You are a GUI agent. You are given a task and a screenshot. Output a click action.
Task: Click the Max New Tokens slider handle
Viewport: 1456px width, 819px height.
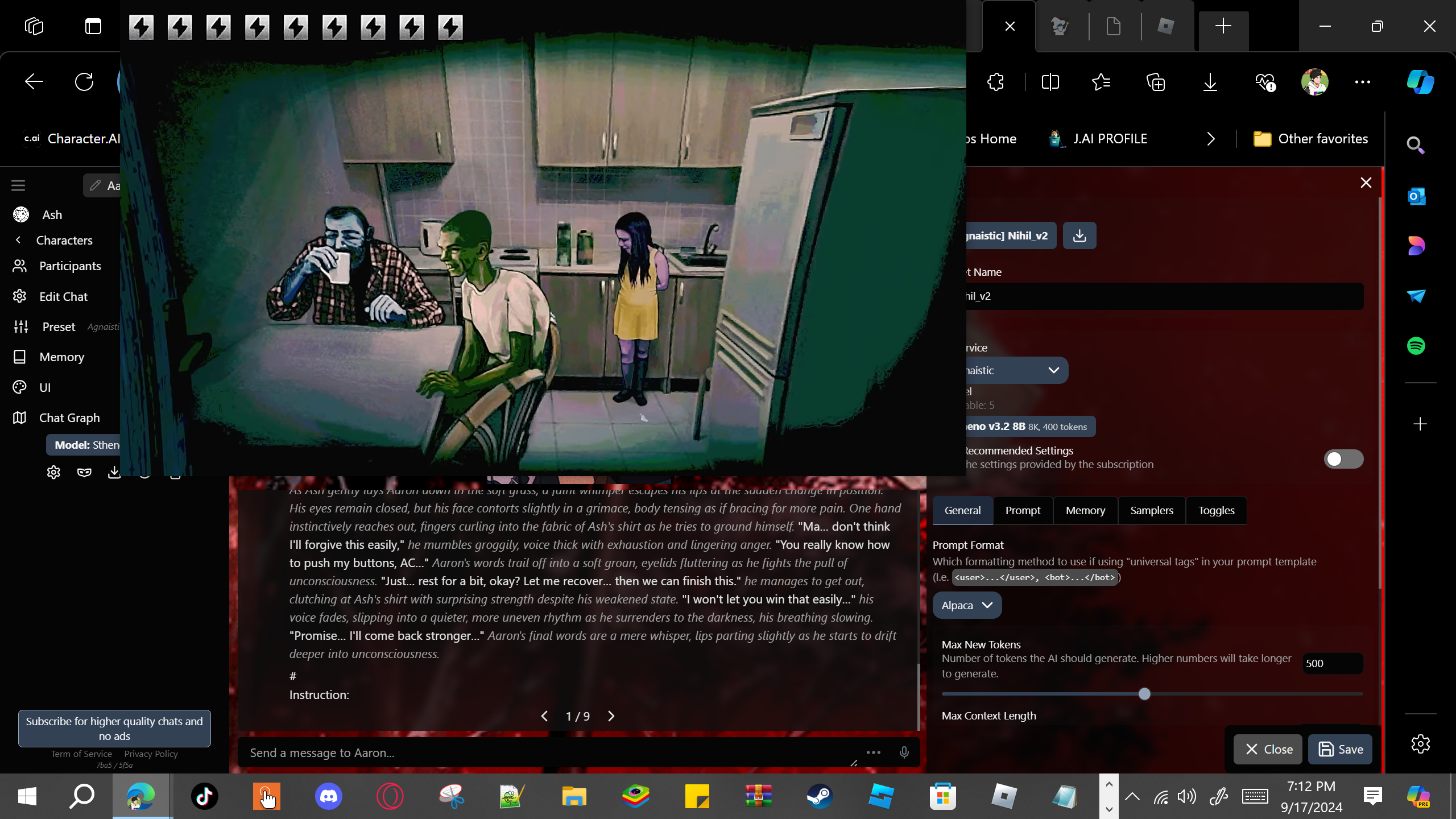[1144, 694]
